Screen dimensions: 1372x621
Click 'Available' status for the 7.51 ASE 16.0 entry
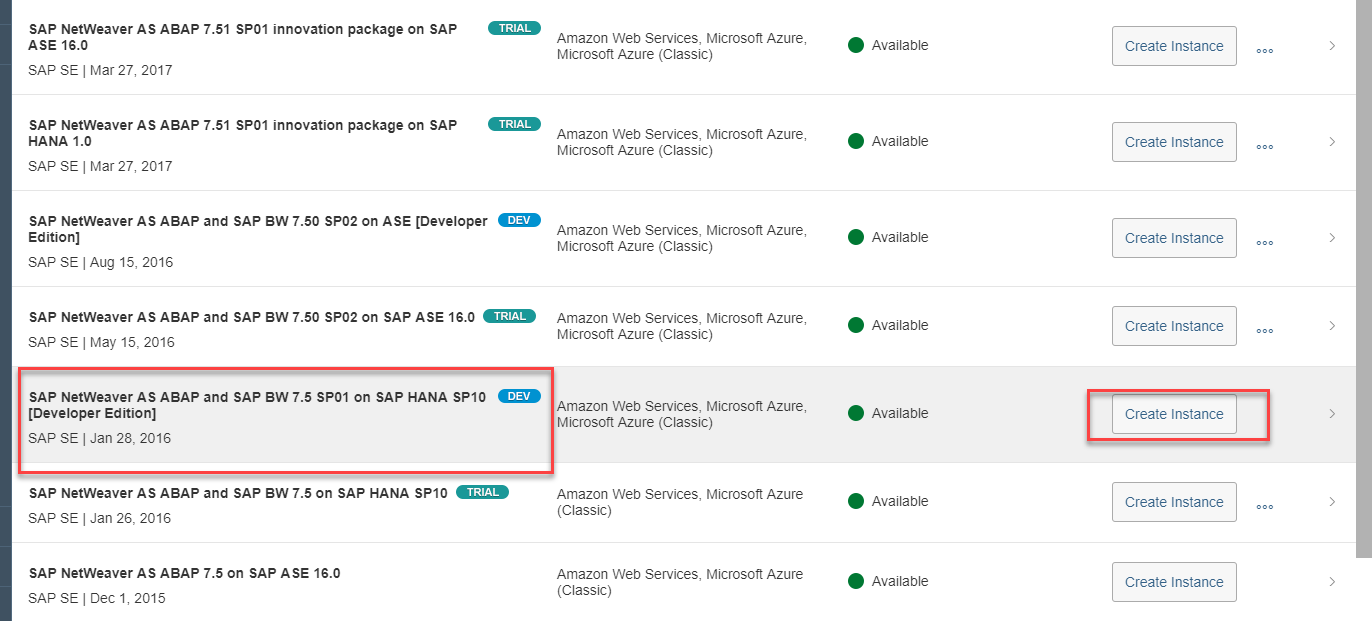click(900, 45)
